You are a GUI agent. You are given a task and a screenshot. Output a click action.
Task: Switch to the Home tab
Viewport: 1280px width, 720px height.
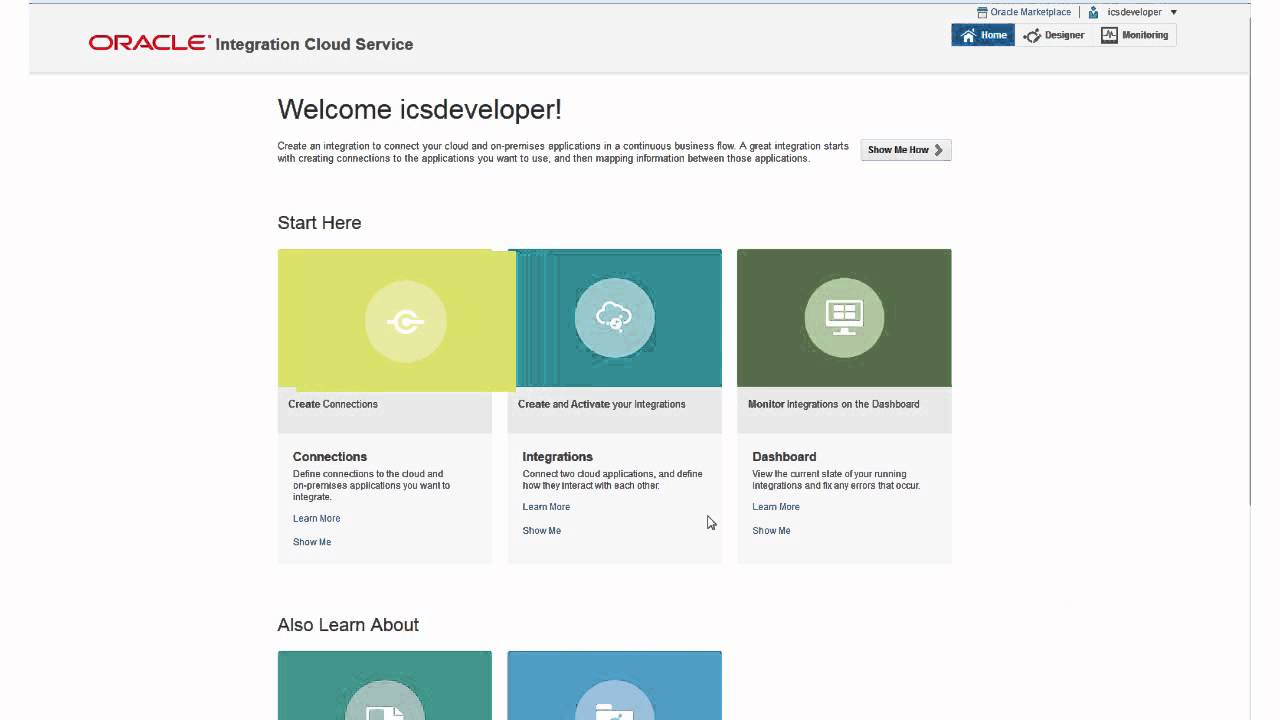point(983,35)
